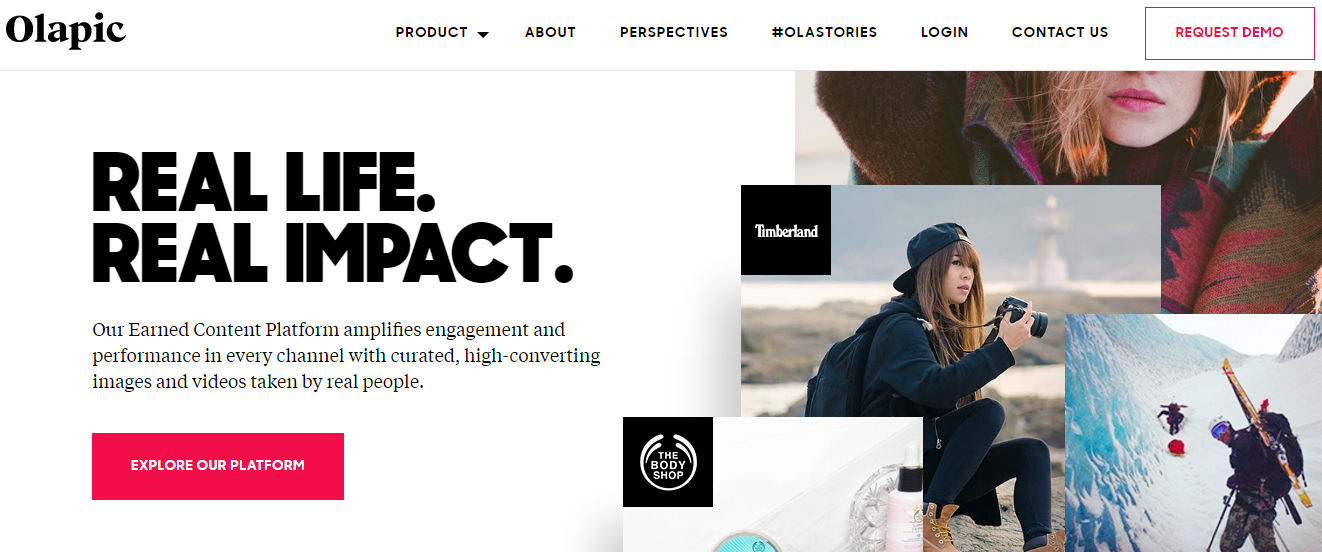1322x552 pixels.
Task: Click the teal product in Body Shop photo
Action: tap(760, 541)
